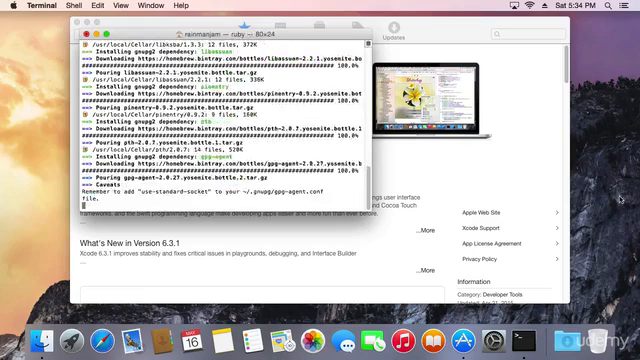Click Category: Developer Tools text

point(490,295)
